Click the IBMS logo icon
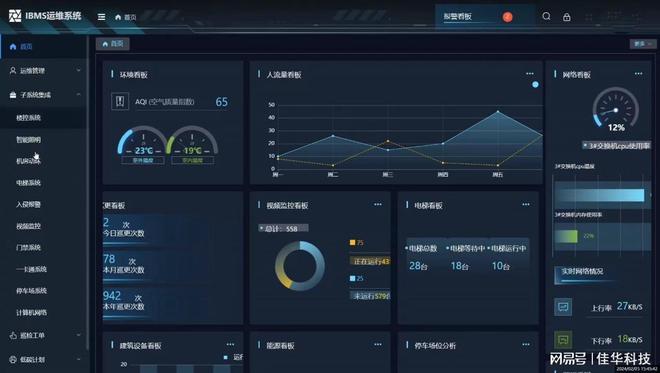This screenshot has height=373, width=660. pos(15,16)
